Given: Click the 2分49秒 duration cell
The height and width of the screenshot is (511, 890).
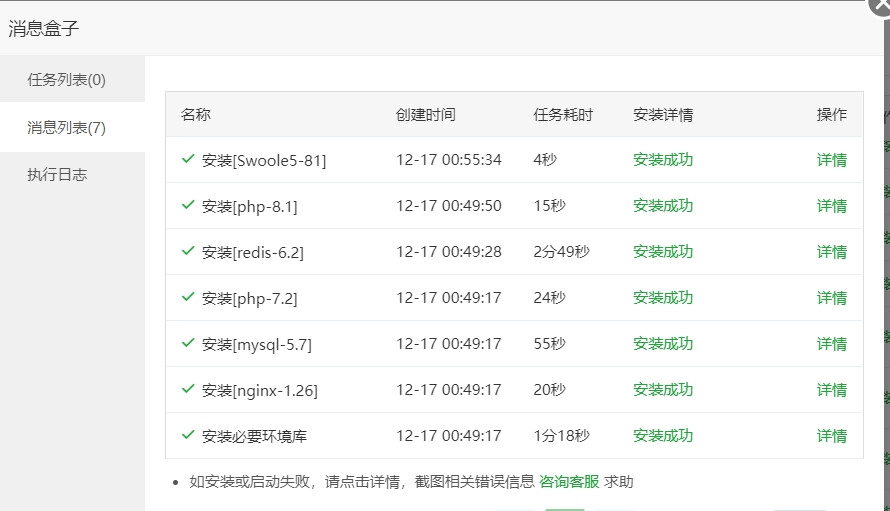Looking at the screenshot, I should [561, 252].
